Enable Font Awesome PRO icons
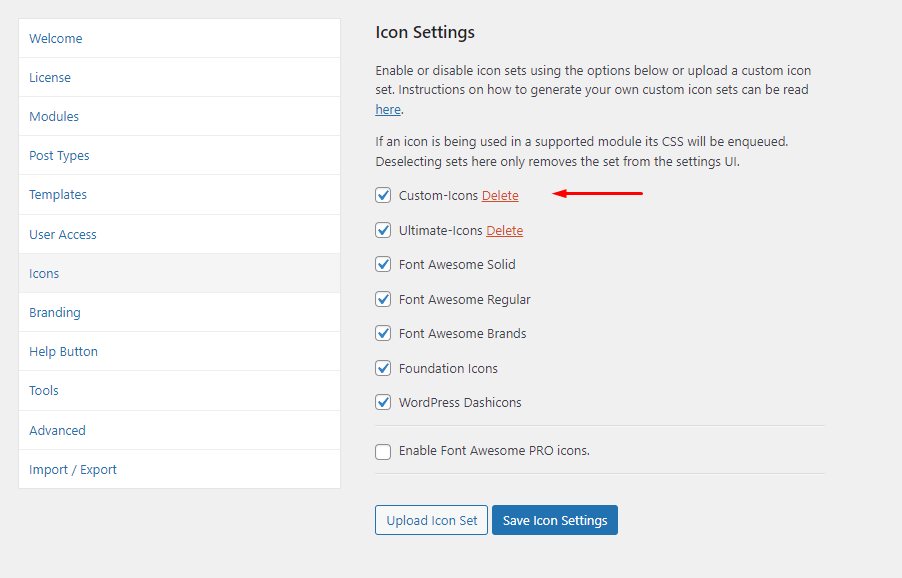The width and height of the screenshot is (902, 578). click(x=383, y=452)
